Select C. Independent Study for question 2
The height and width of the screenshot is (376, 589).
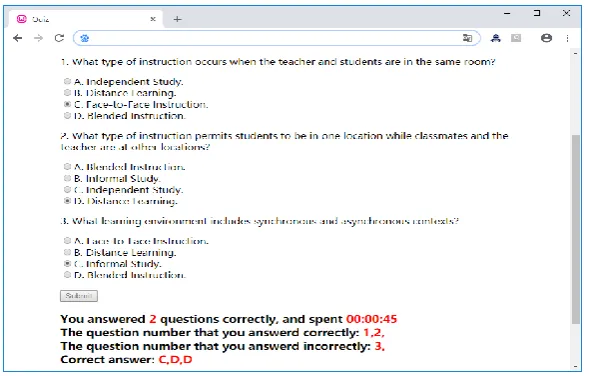pos(67,189)
